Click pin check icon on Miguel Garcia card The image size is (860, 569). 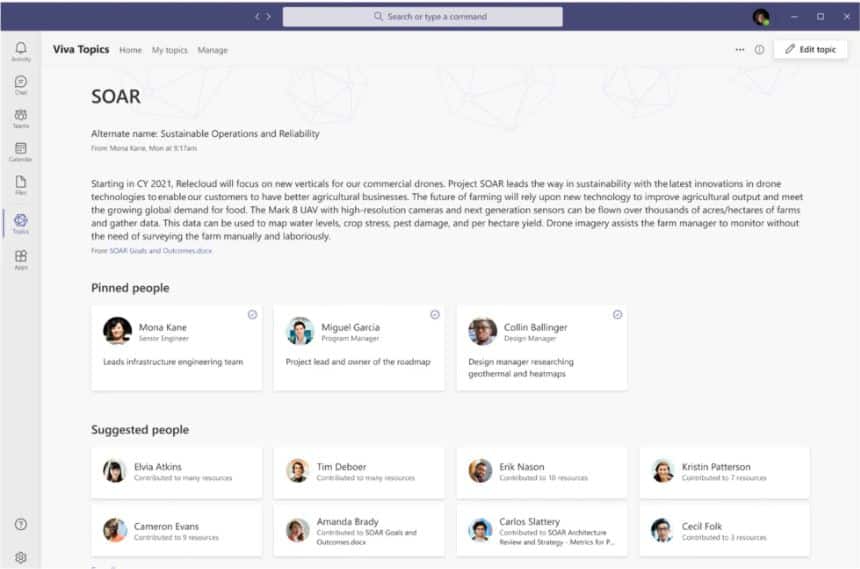point(435,314)
